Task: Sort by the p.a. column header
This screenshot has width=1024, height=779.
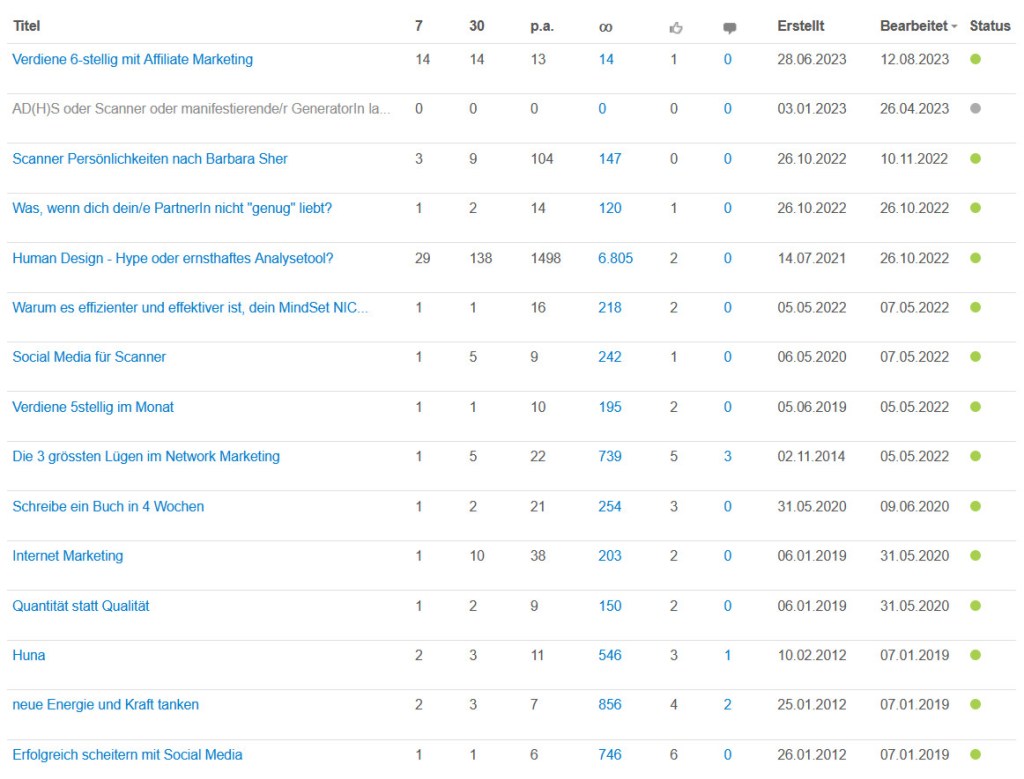Action: click(x=541, y=26)
